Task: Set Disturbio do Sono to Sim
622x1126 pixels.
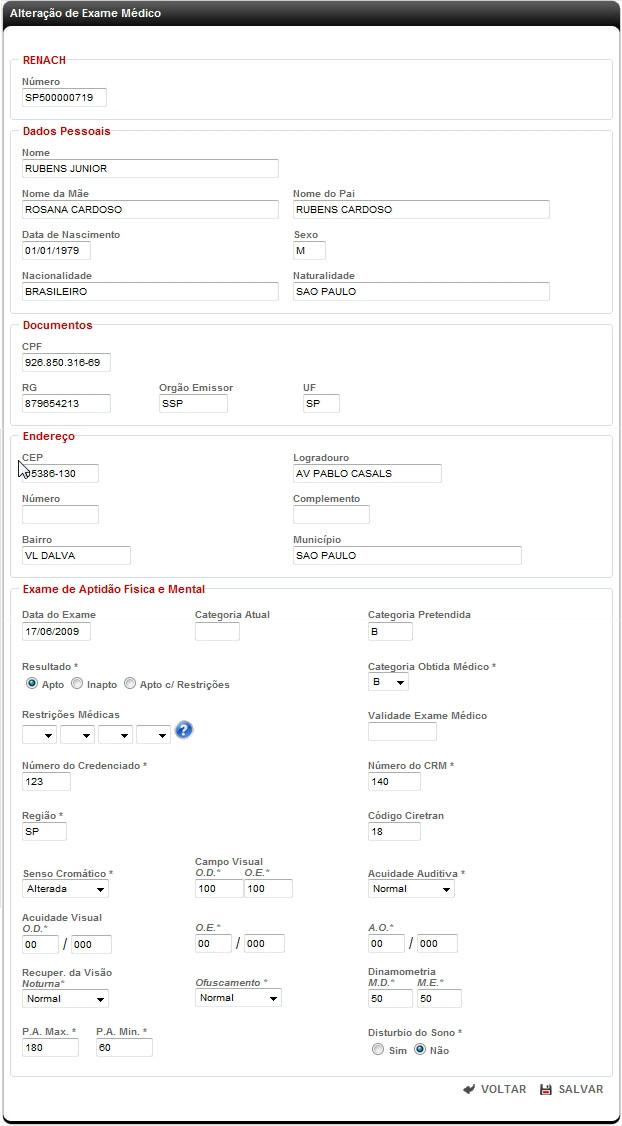Action: [377, 1050]
